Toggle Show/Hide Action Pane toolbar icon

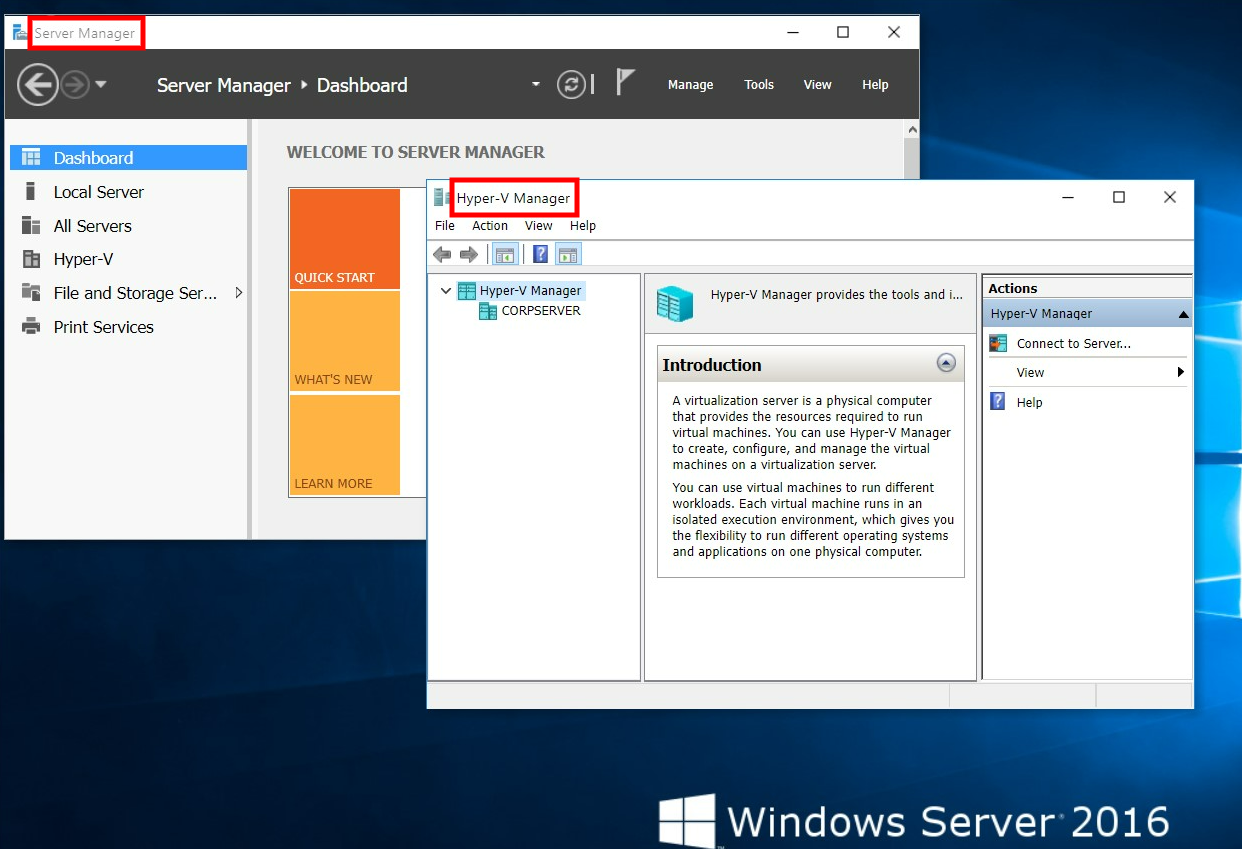pyautogui.click(x=569, y=255)
